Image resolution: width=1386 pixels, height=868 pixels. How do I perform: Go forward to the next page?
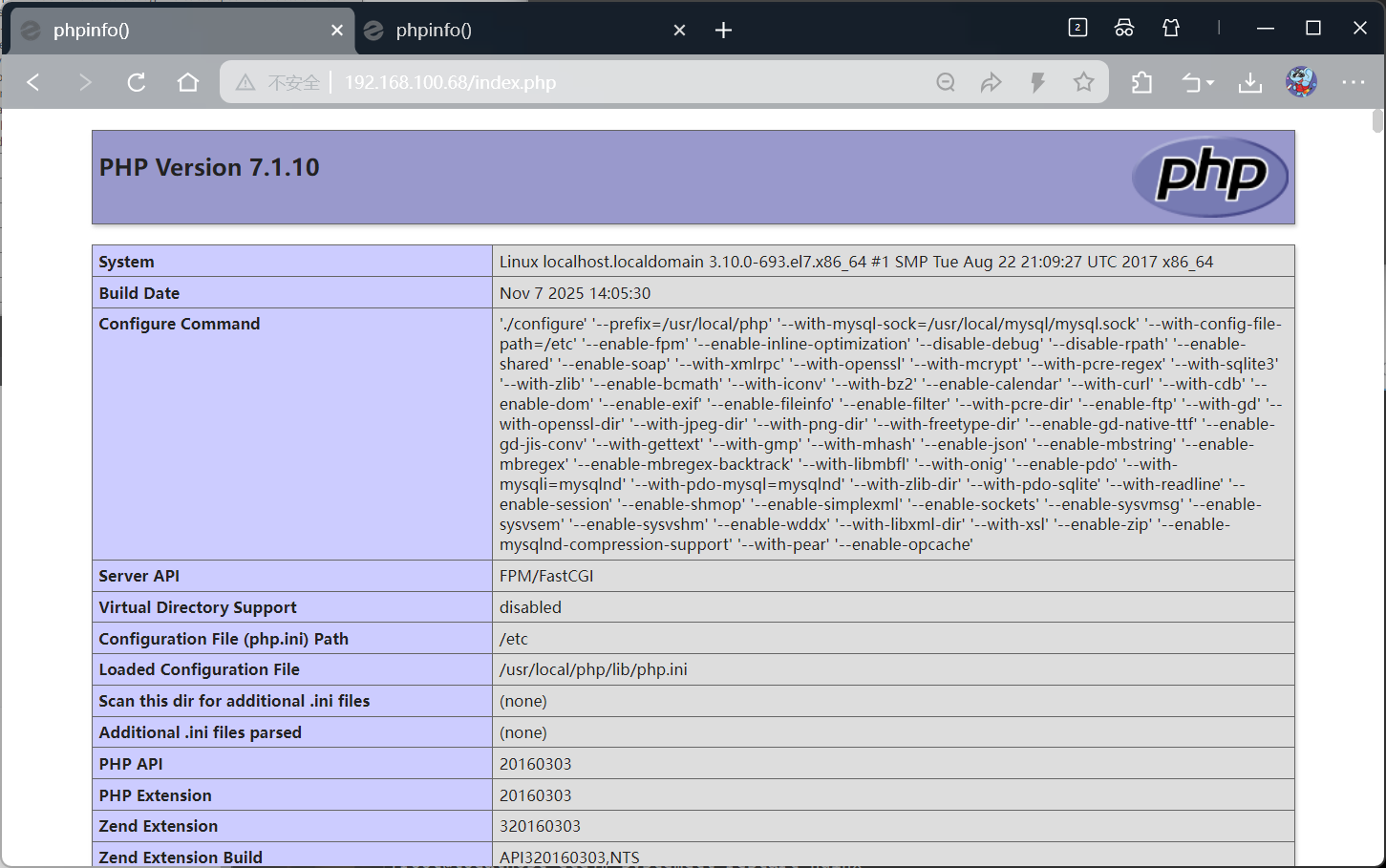pyautogui.click(x=85, y=82)
